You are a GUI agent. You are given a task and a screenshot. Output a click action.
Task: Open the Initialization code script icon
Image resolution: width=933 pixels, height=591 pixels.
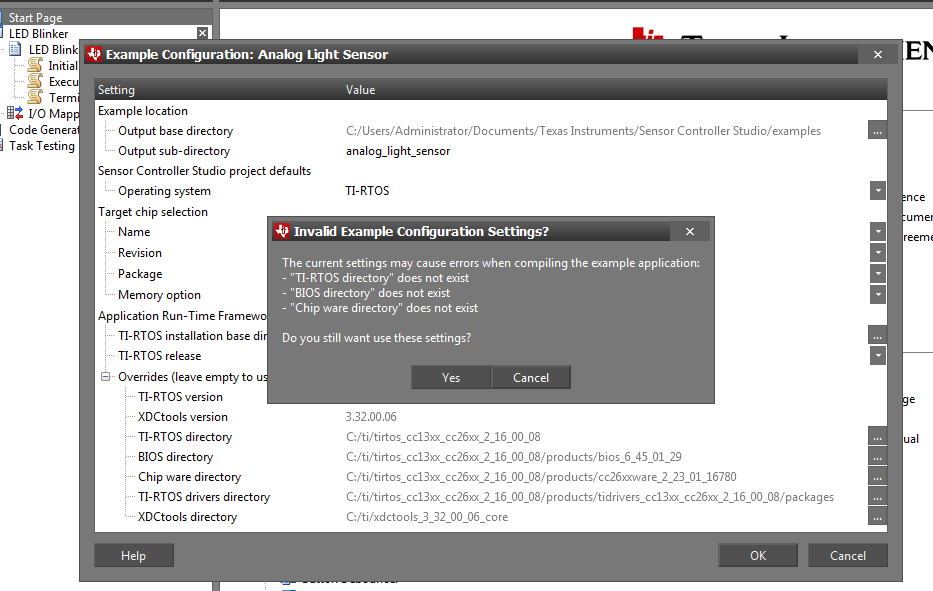[35, 65]
